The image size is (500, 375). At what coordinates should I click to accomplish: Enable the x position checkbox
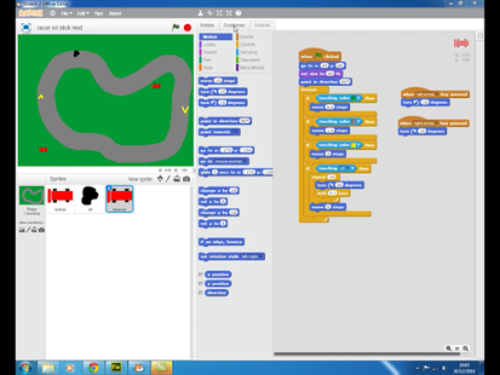(200, 274)
